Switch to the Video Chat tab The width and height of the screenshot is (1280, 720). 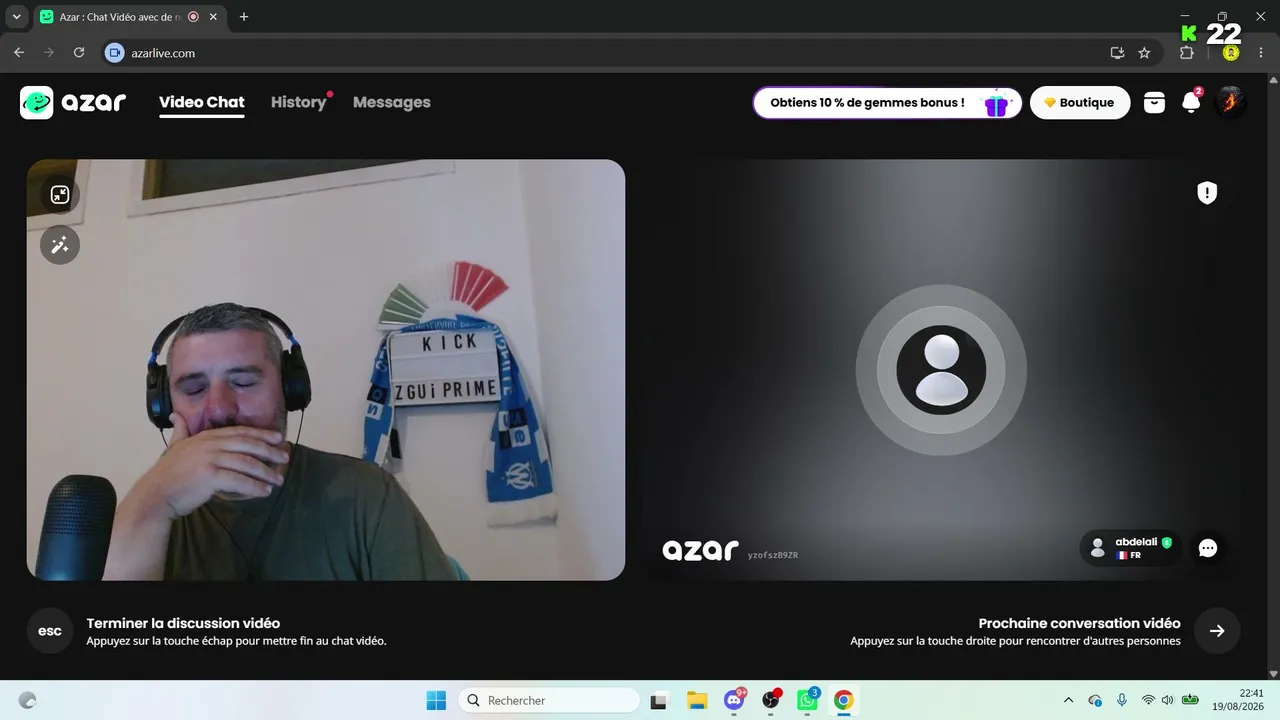coord(202,102)
